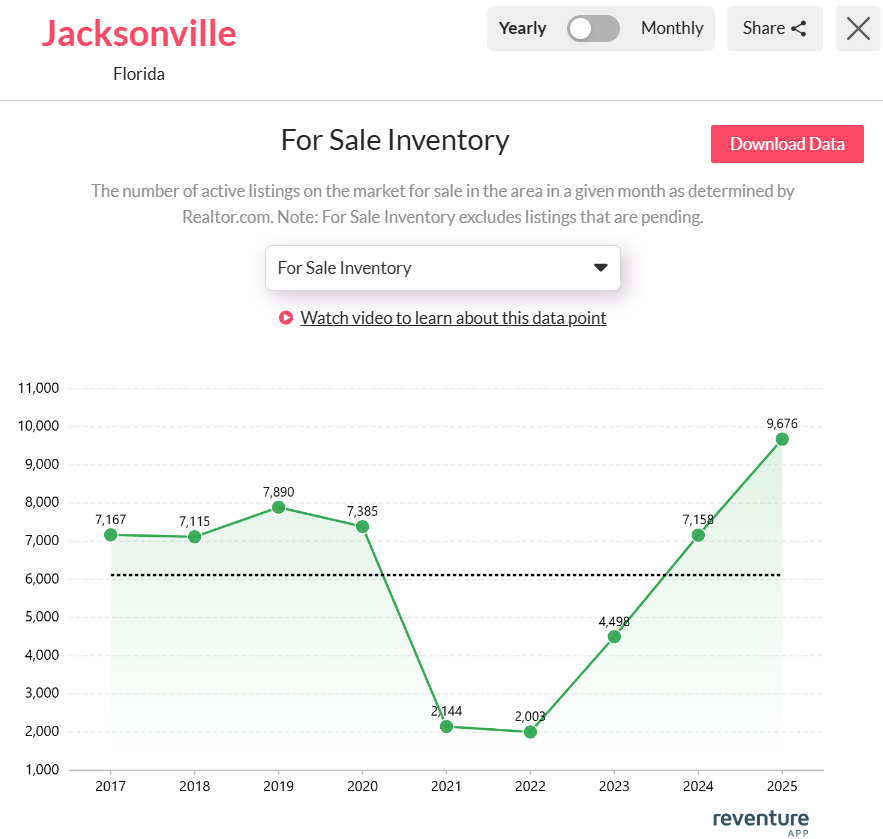Click the dropdown arrow caret

tap(600, 267)
